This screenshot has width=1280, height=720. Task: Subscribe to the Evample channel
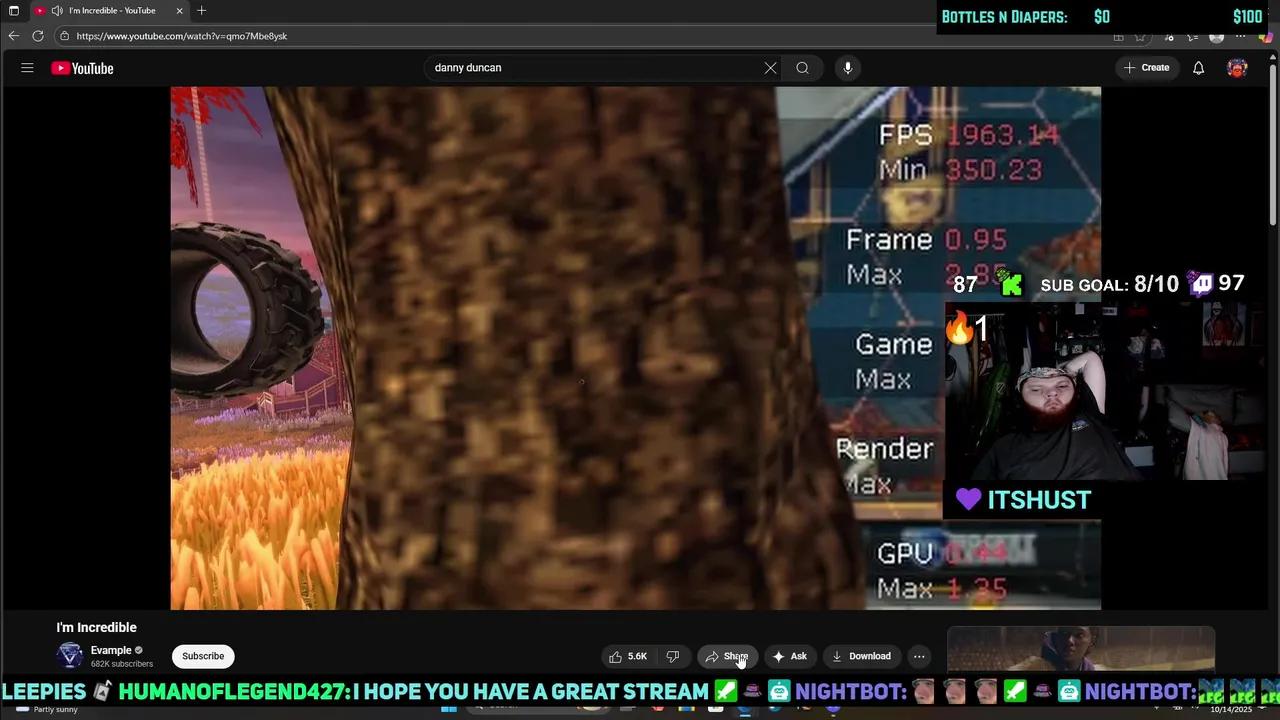pos(203,656)
